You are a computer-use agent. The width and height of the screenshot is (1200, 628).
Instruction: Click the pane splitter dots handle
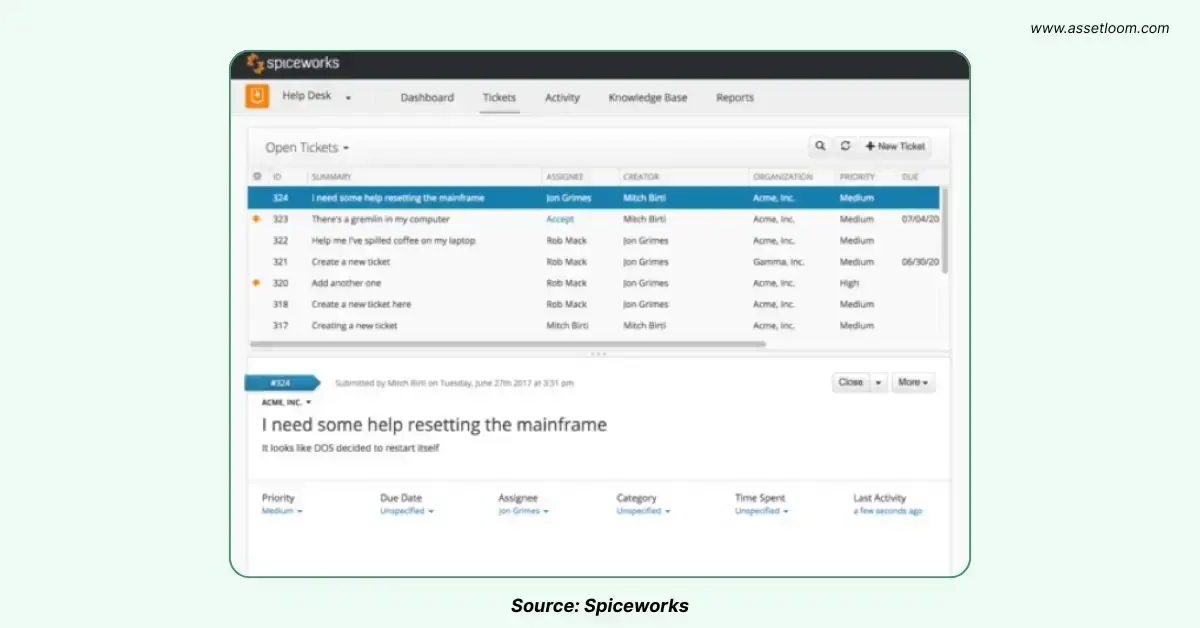598,354
